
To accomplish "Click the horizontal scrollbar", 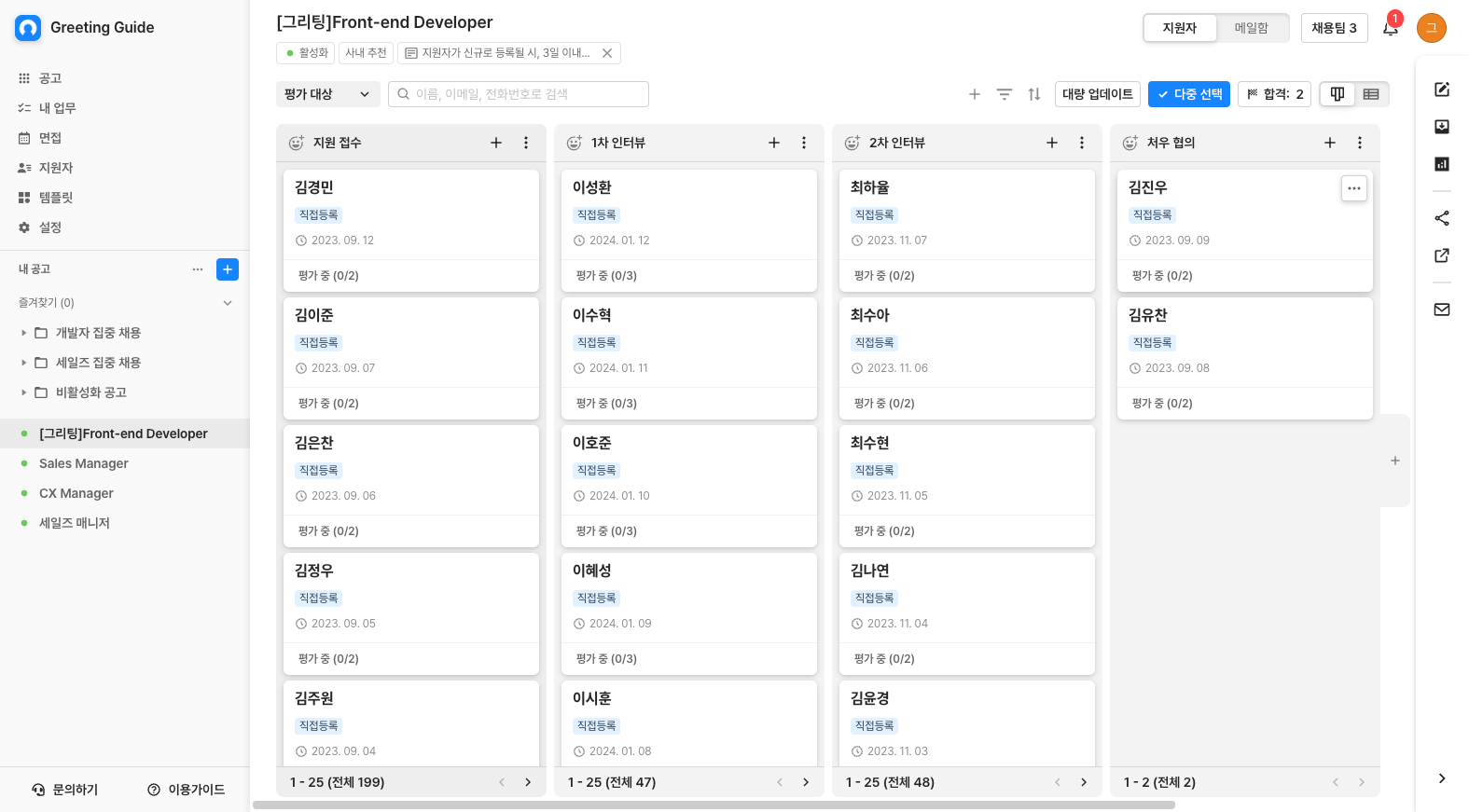I will pyautogui.click(x=714, y=805).
